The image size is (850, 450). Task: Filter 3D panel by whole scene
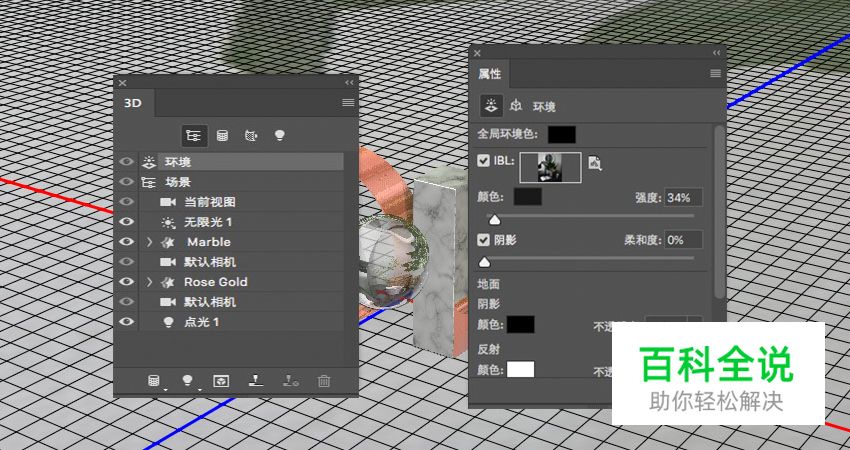pyautogui.click(x=194, y=136)
